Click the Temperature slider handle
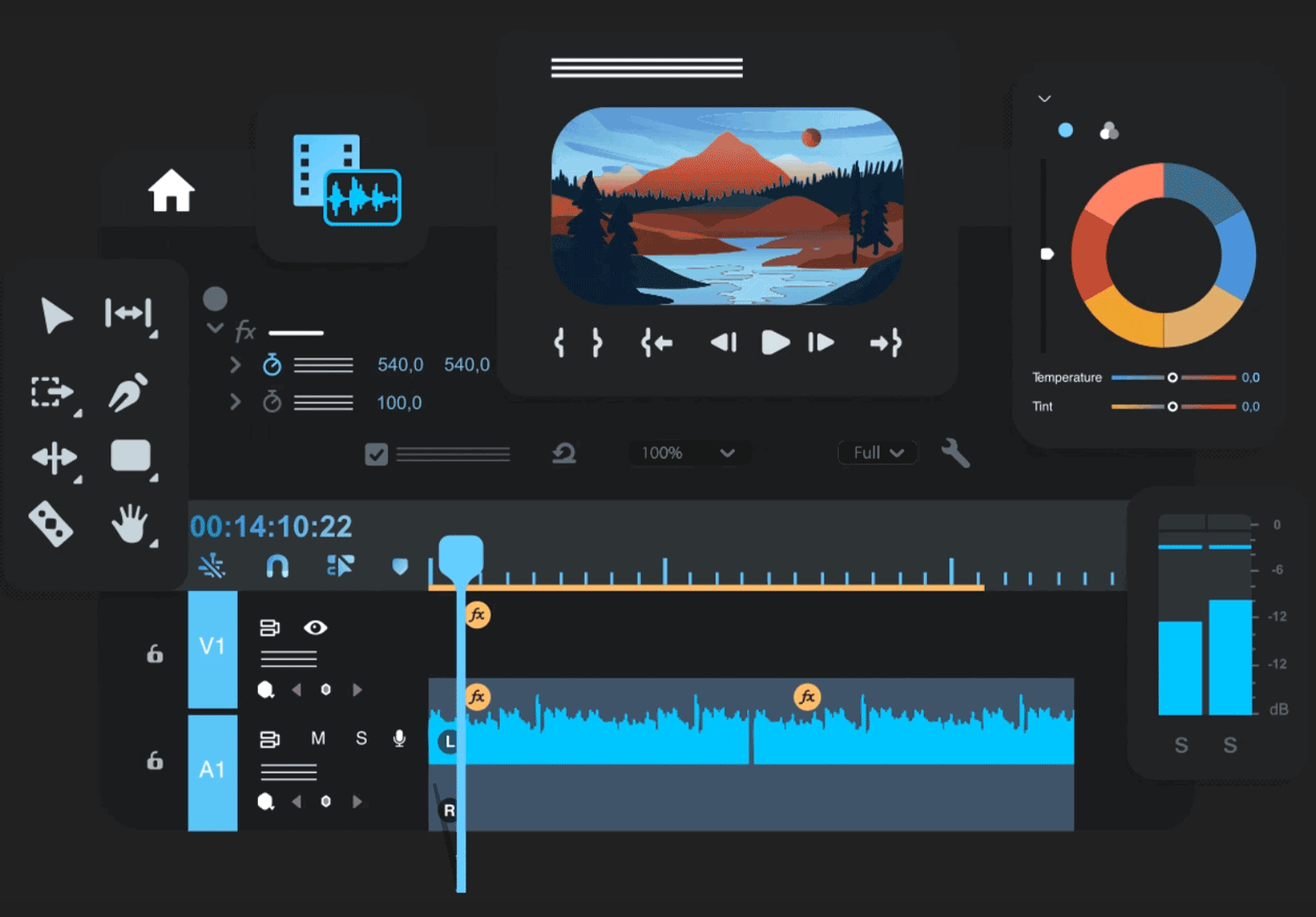The image size is (1316, 917). (1173, 378)
